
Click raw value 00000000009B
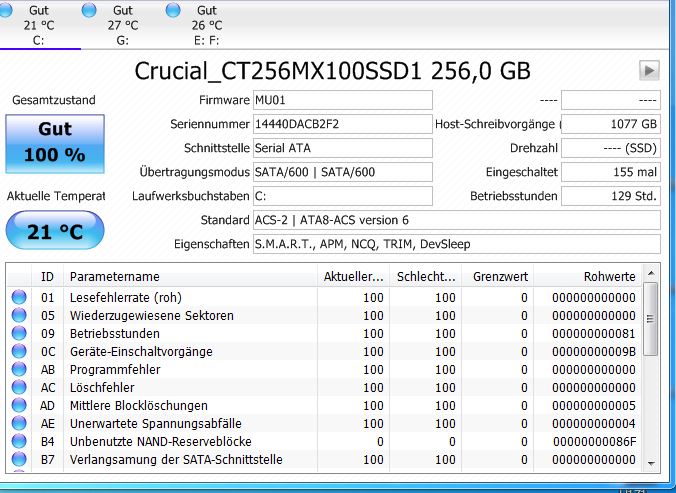[x=594, y=352]
